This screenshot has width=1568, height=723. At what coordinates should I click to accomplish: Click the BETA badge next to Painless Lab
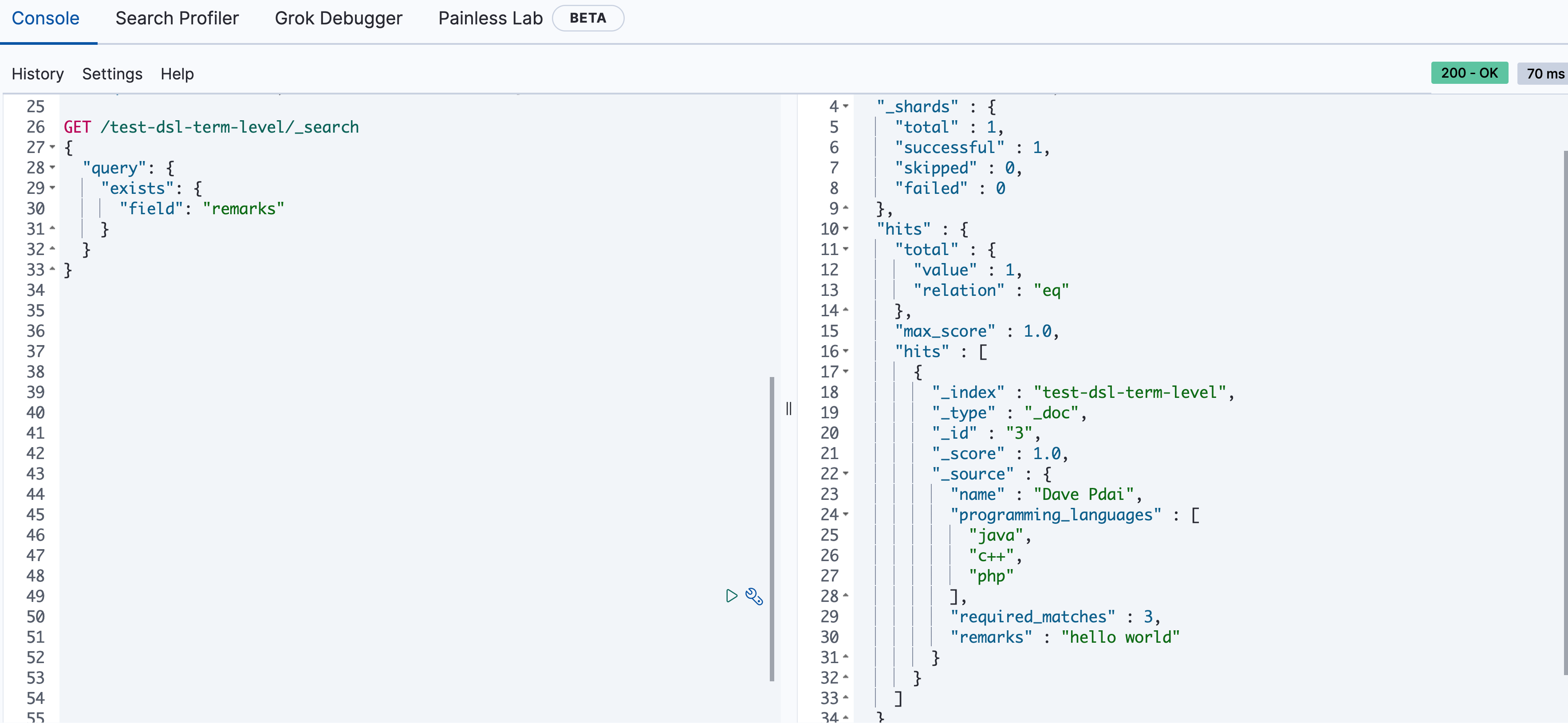(x=587, y=18)
